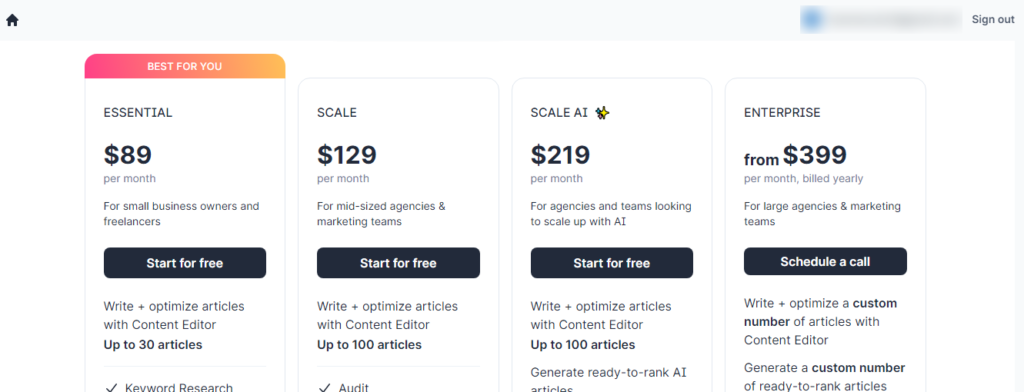The image size is (1024, 392).
Task: Open the blurred user account avatar
Action: (812, 20)
